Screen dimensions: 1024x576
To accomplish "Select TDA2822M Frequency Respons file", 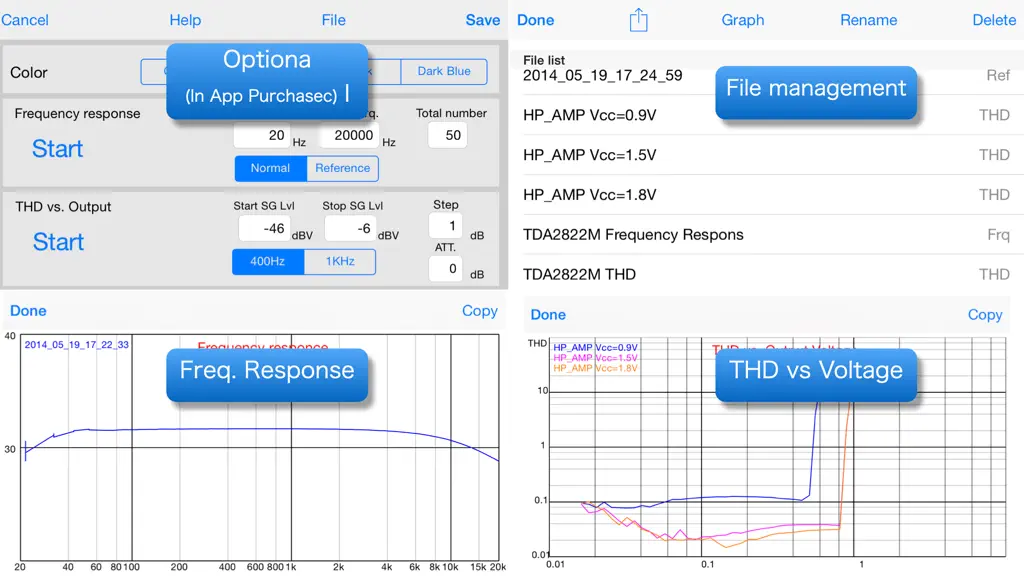I will click(769, 234).
